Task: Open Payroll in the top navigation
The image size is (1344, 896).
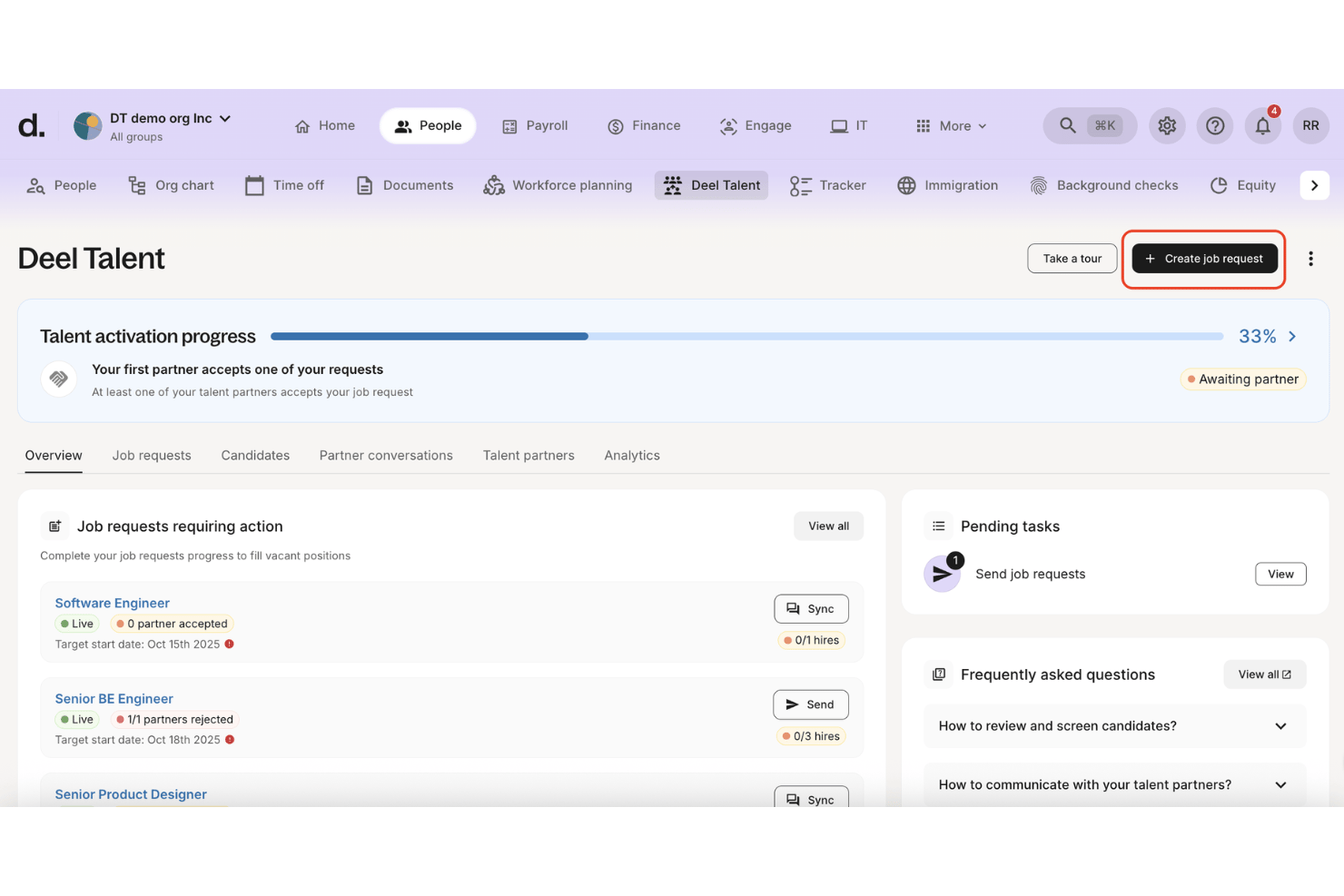Action: [x=535, y=126]
